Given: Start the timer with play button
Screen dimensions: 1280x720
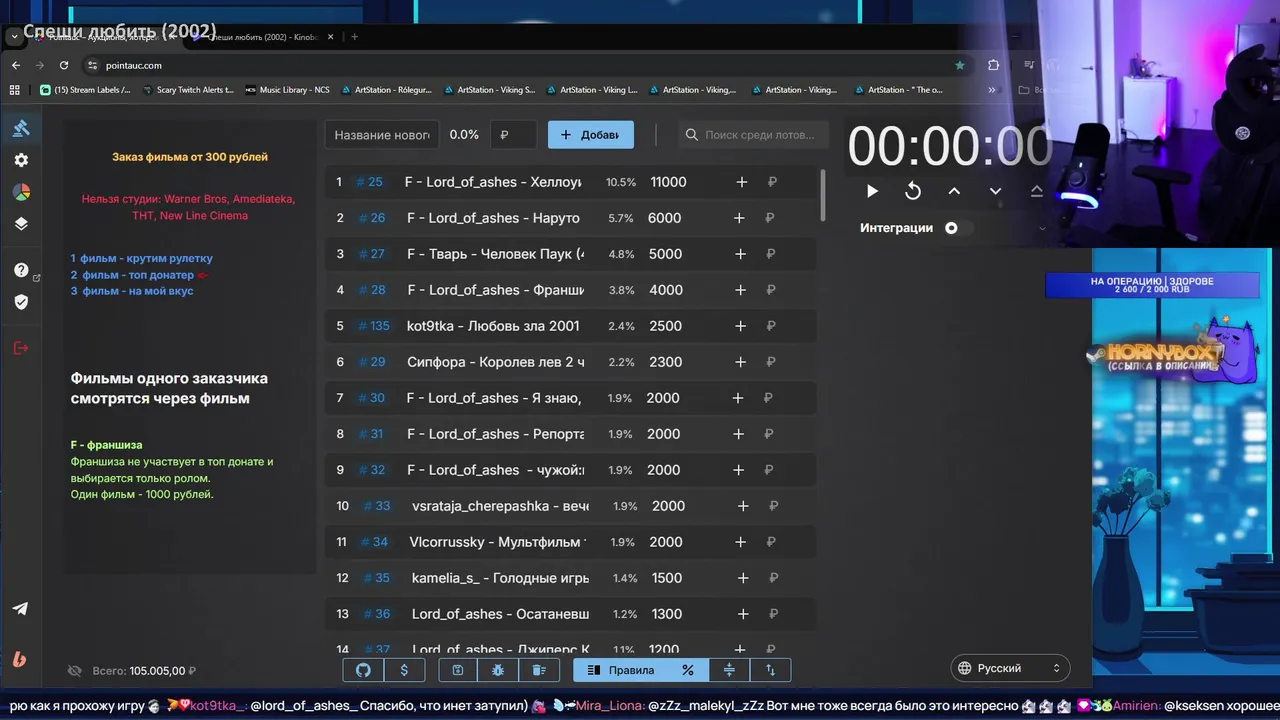Looking at the screenshot, I should click(872, 191).
